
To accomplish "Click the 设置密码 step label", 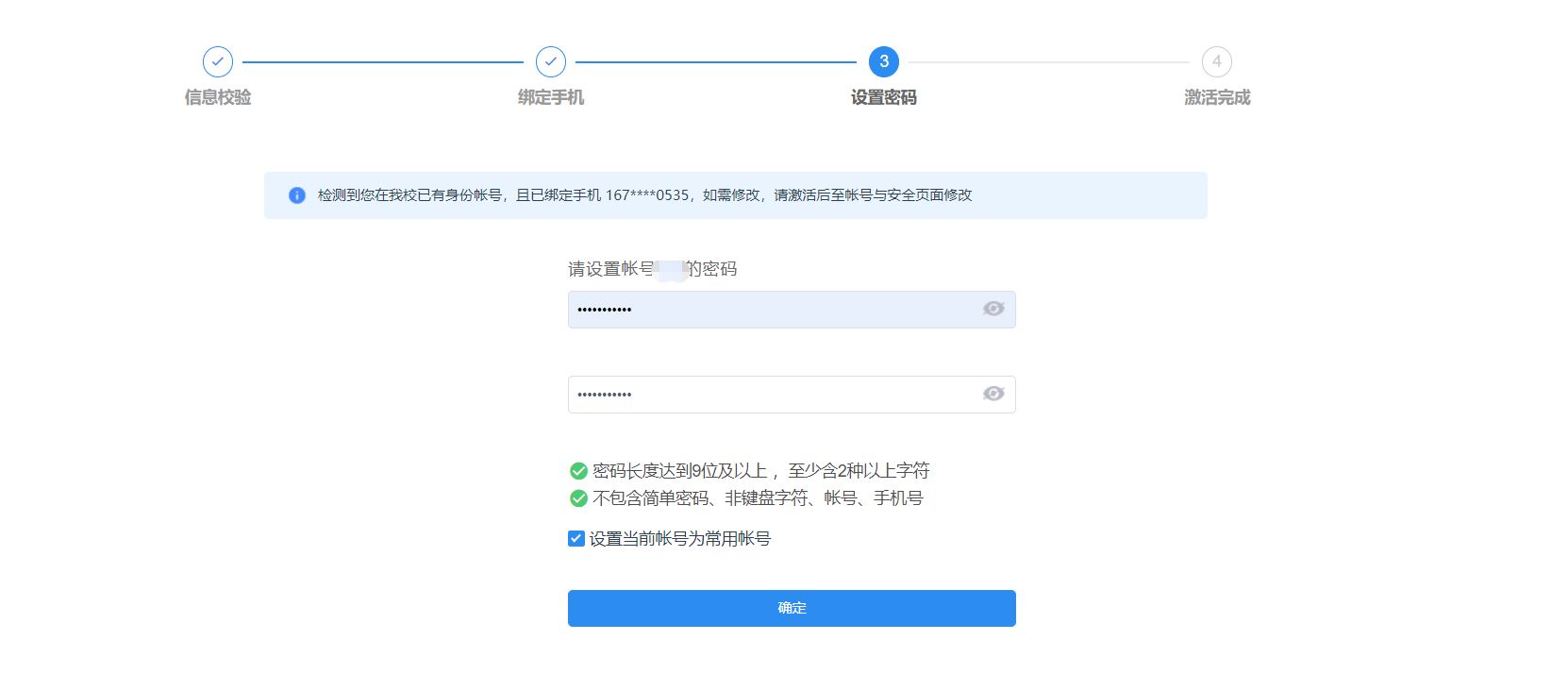I will [x=884, y=97].
